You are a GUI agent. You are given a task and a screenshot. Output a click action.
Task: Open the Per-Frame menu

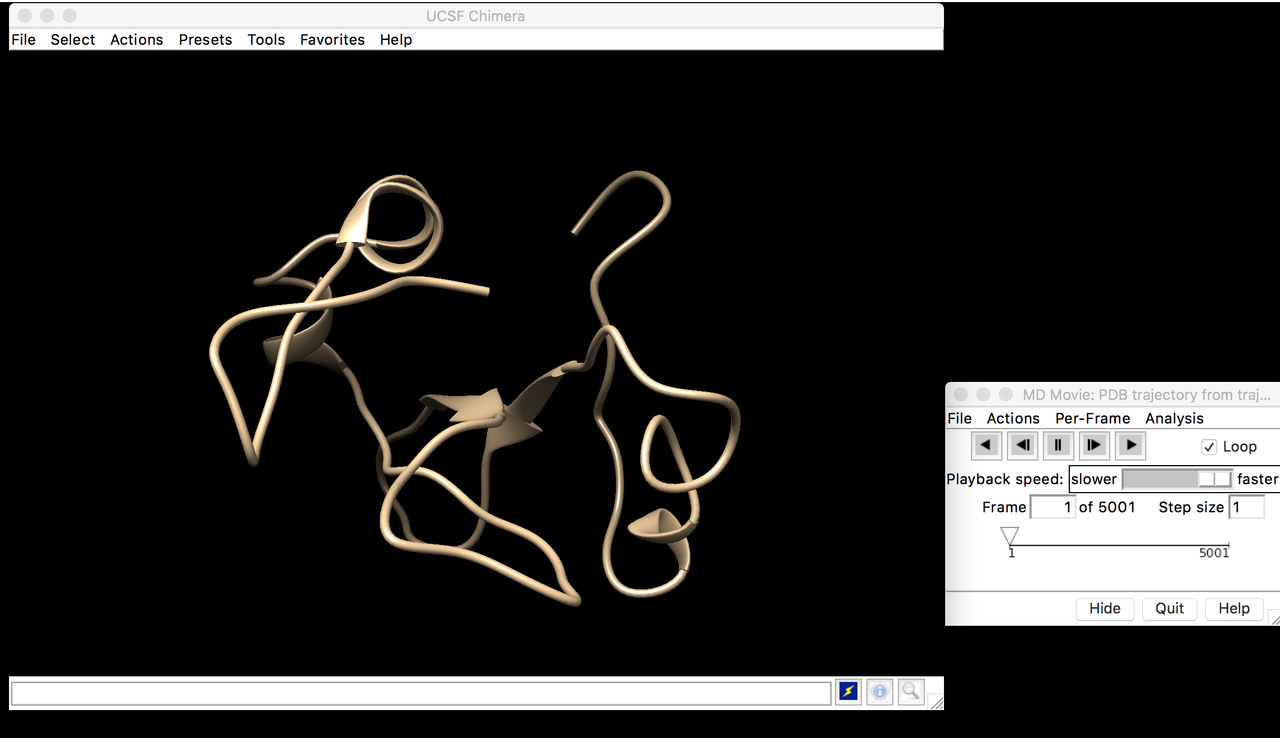(1092, 418)
